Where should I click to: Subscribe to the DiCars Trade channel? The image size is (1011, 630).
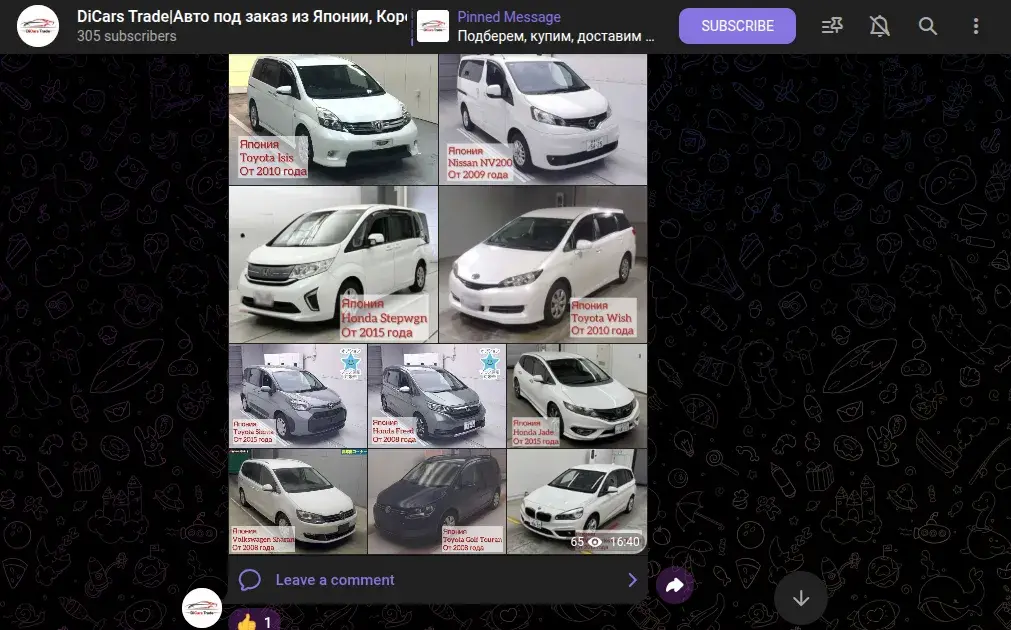(x=737, y=26)
